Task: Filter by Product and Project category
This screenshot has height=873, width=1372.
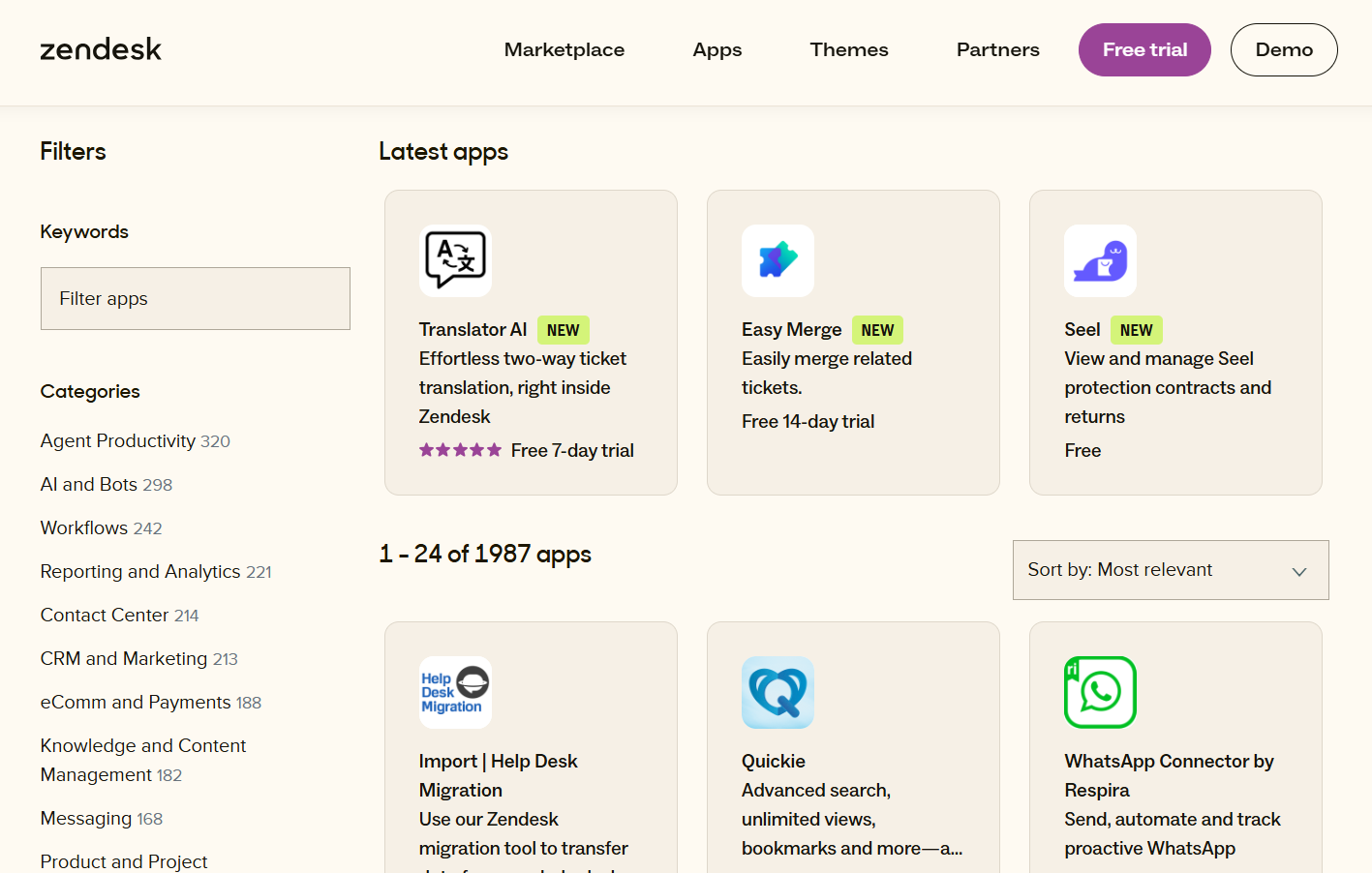Action: 124,861
